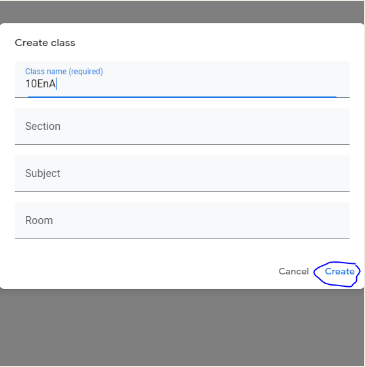365x367 pixels.
Task: Select the Room input field
Action: click(182, 220)
